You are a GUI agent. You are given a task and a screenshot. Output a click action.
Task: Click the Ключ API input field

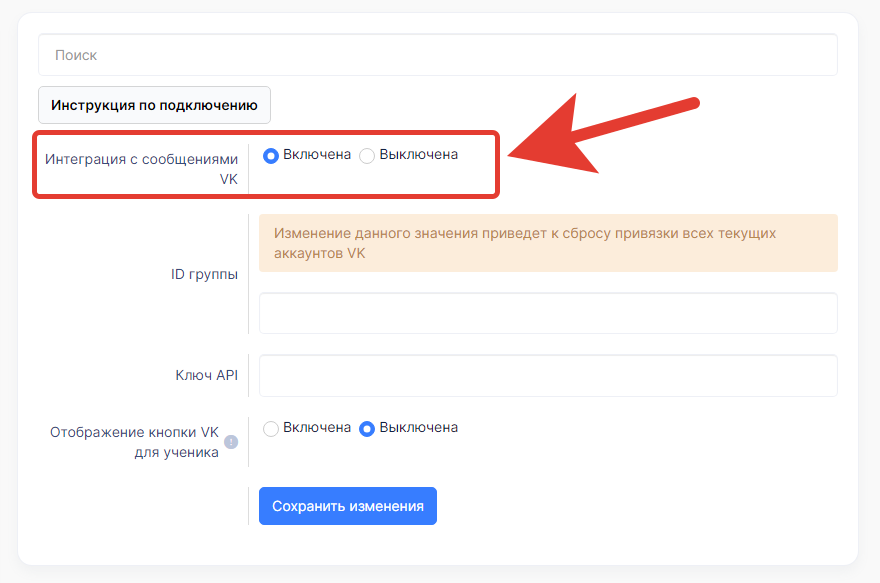pos(547,376)
